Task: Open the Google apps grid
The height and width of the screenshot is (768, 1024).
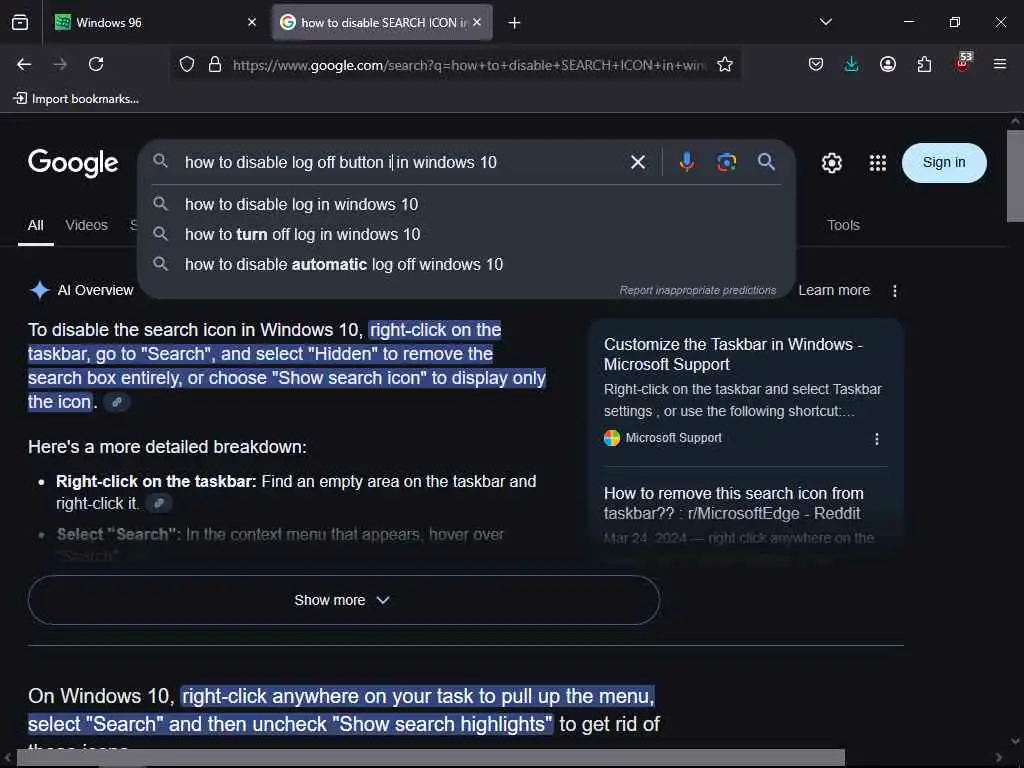Action: [878, 163]
